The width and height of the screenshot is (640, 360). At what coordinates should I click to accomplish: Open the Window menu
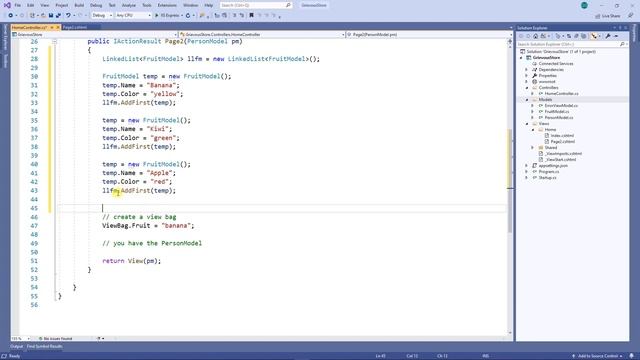click(190, 5)
